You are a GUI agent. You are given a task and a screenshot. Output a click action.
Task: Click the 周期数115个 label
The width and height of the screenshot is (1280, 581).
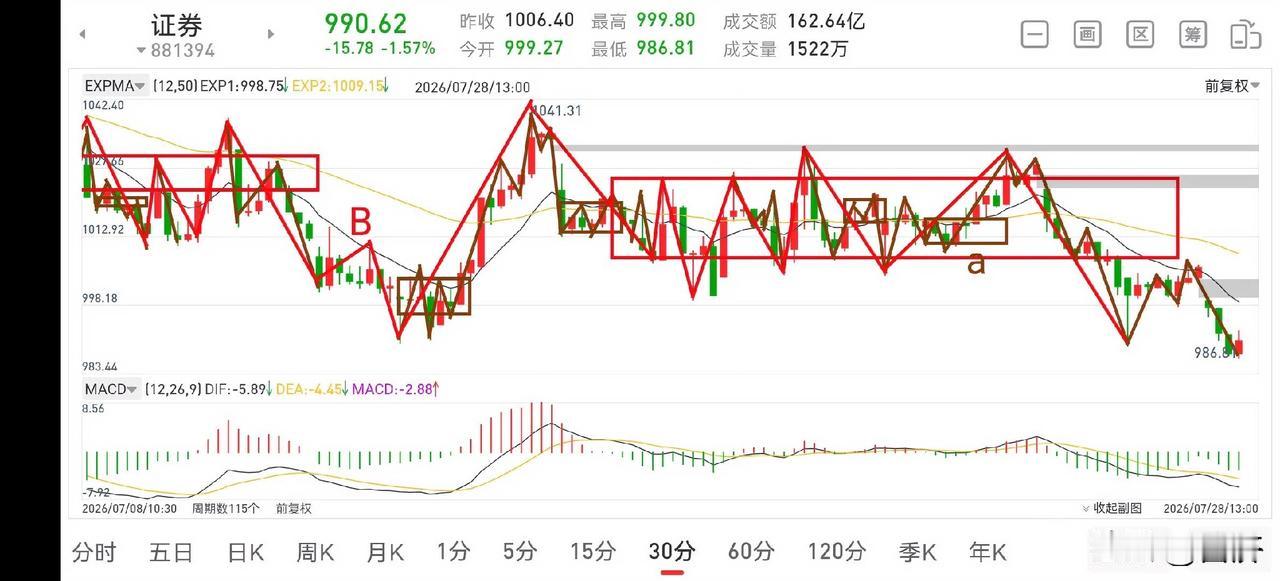click(x=226, y=508)
